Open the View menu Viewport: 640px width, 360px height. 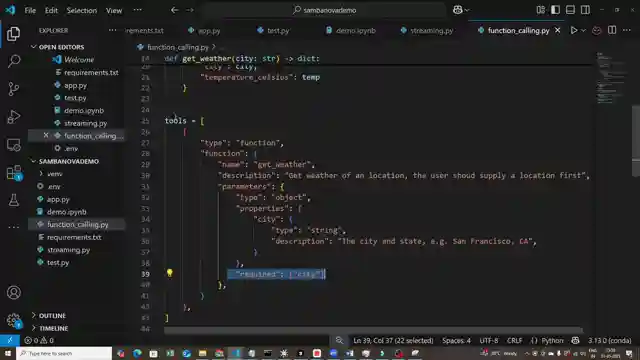(x=114, y=10)
